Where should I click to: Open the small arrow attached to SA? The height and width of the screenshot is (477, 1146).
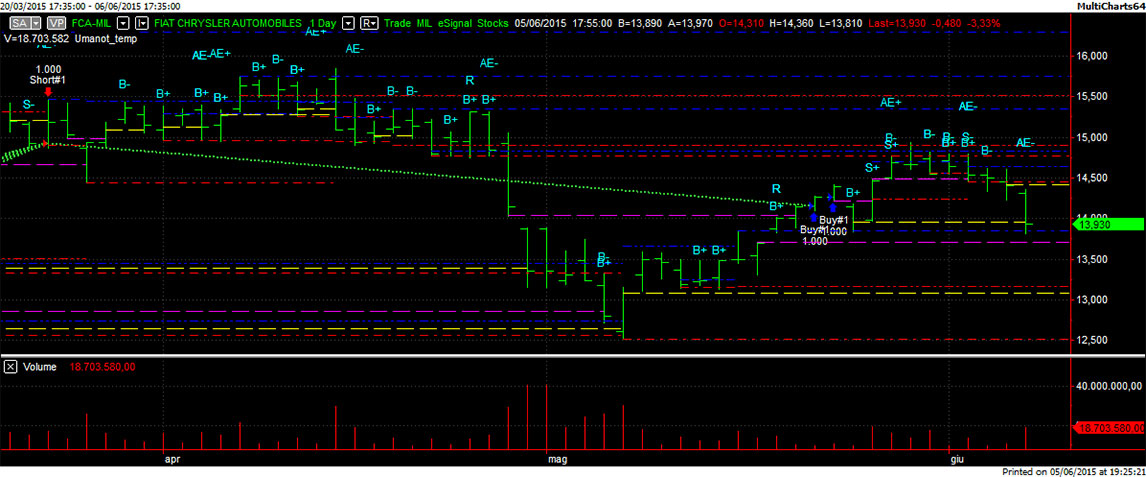36,22
